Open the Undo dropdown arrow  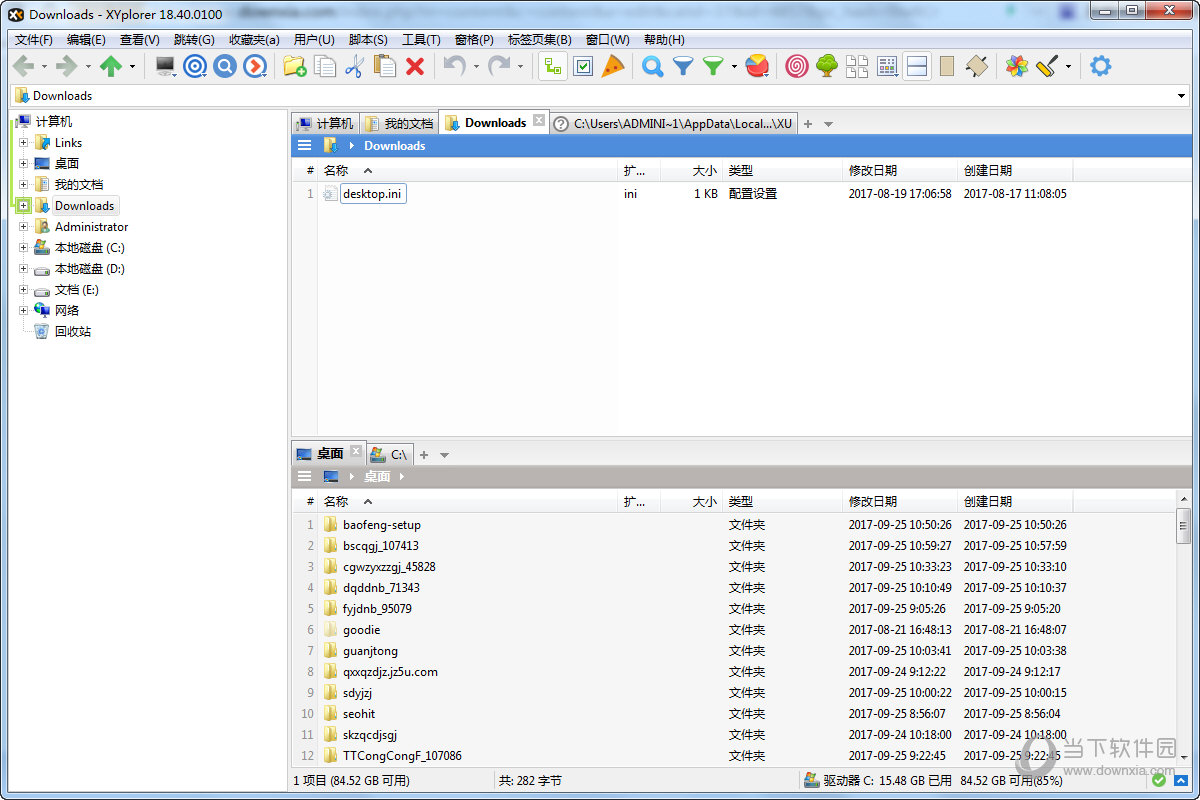coord(476,67)
